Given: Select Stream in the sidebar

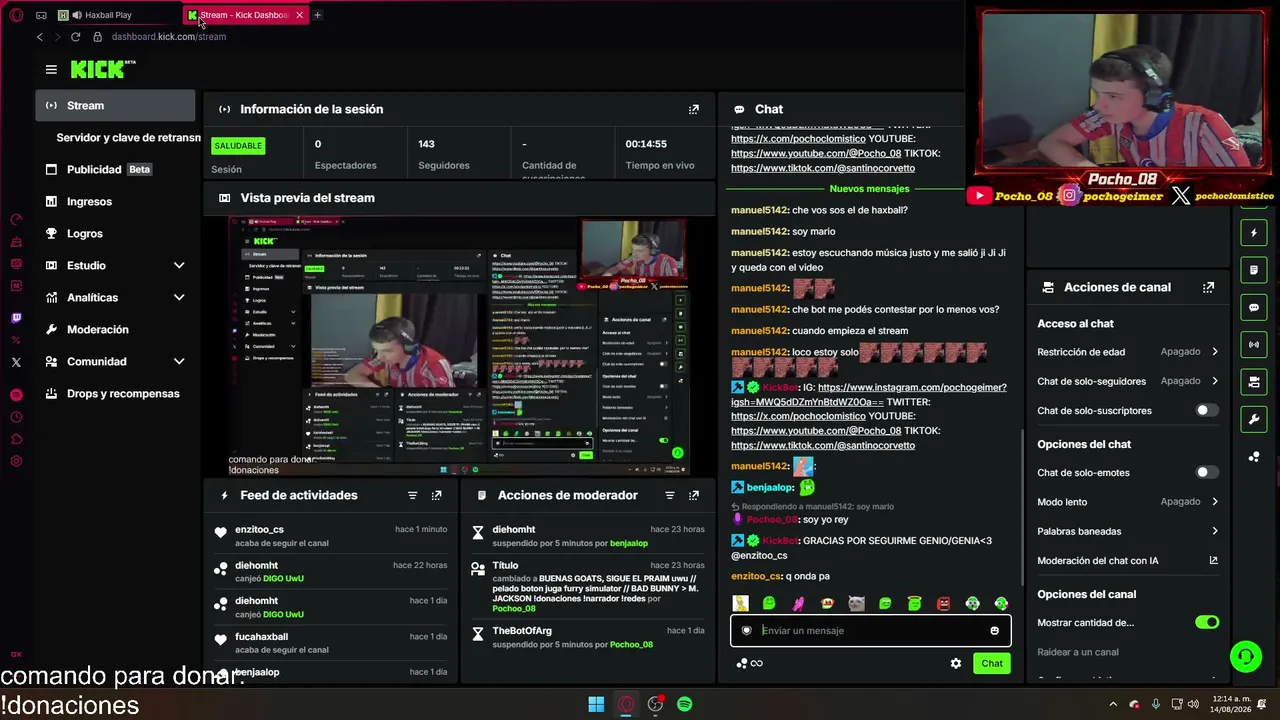Looking at the screenshot, I should (x=115, y=105).
